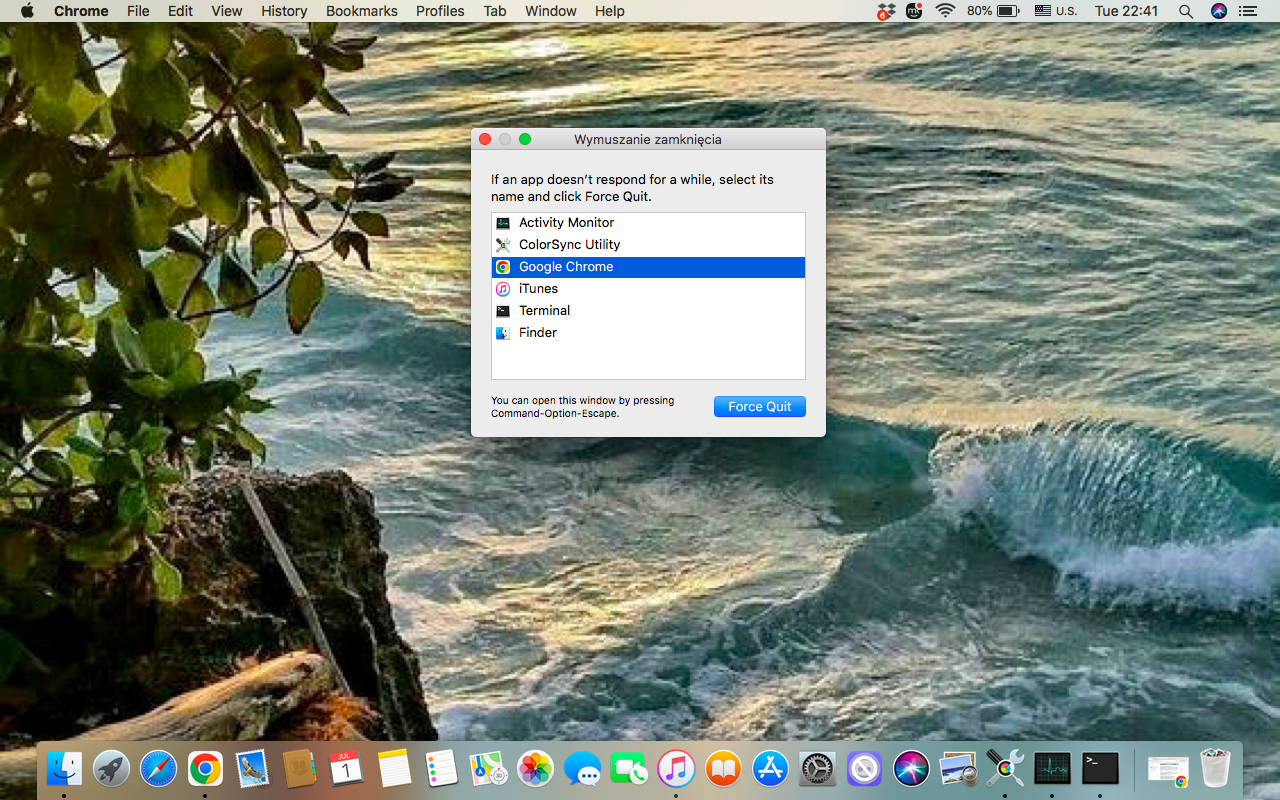Image resolution: width=1280 pixels, height=800 pixels.
Task: Click the Force Quit button
Action: point(759,406)
